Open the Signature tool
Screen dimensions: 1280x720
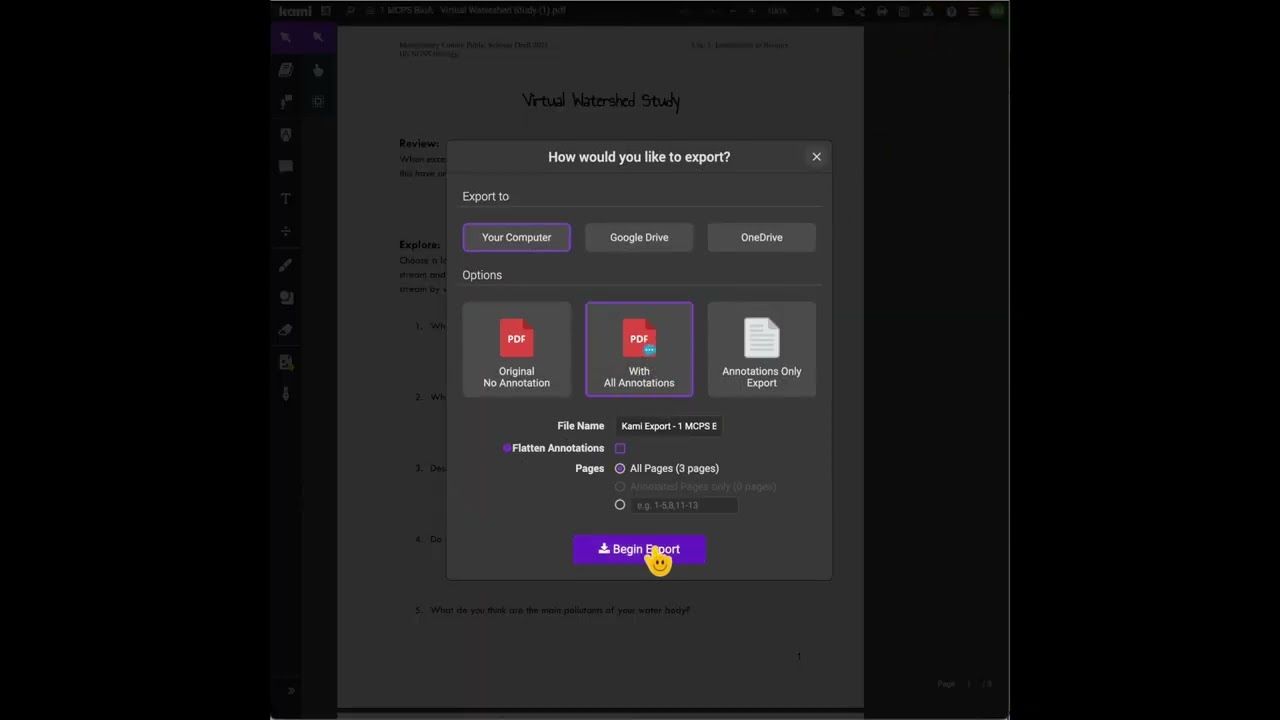(286, 394)
